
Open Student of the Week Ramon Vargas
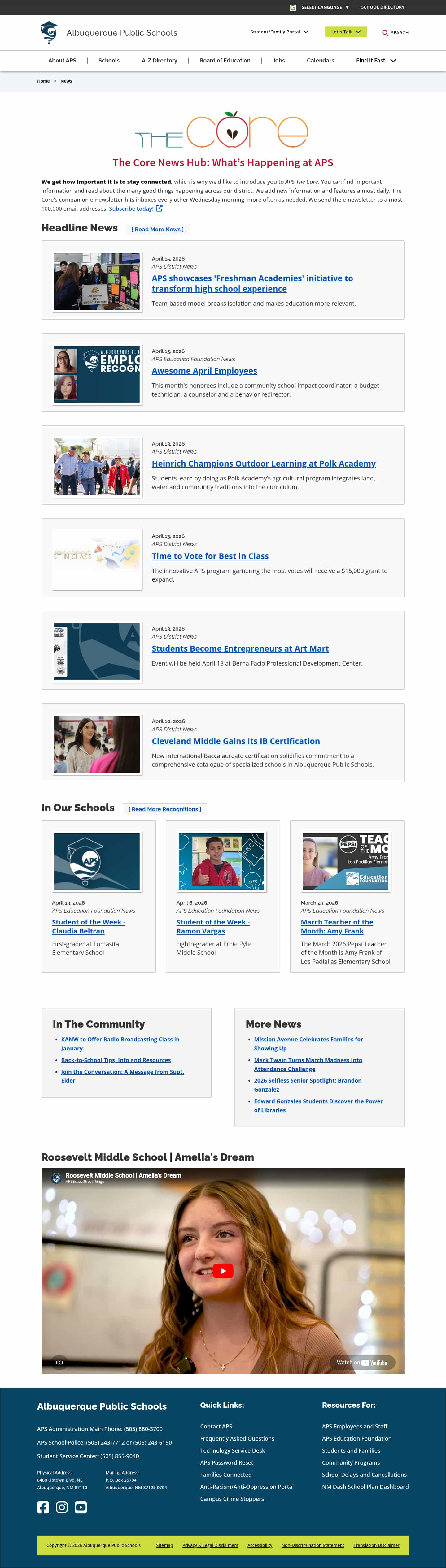click(213, 926)
